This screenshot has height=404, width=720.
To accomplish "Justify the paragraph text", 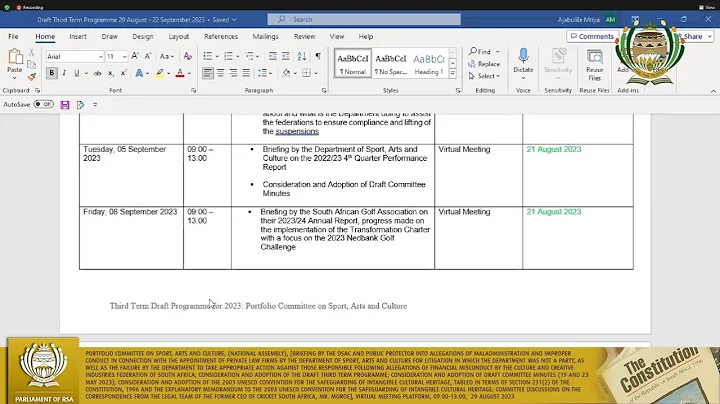I will tap(246, 73).
